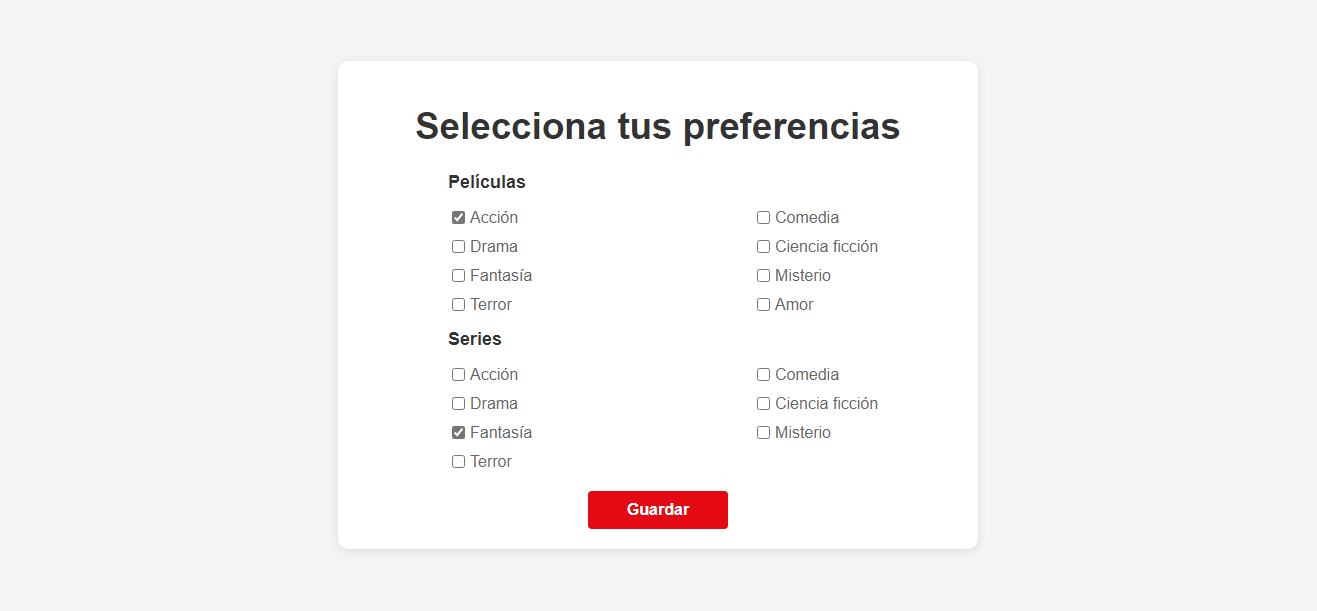
Task: Select Acción under Series
Action: 458,374
